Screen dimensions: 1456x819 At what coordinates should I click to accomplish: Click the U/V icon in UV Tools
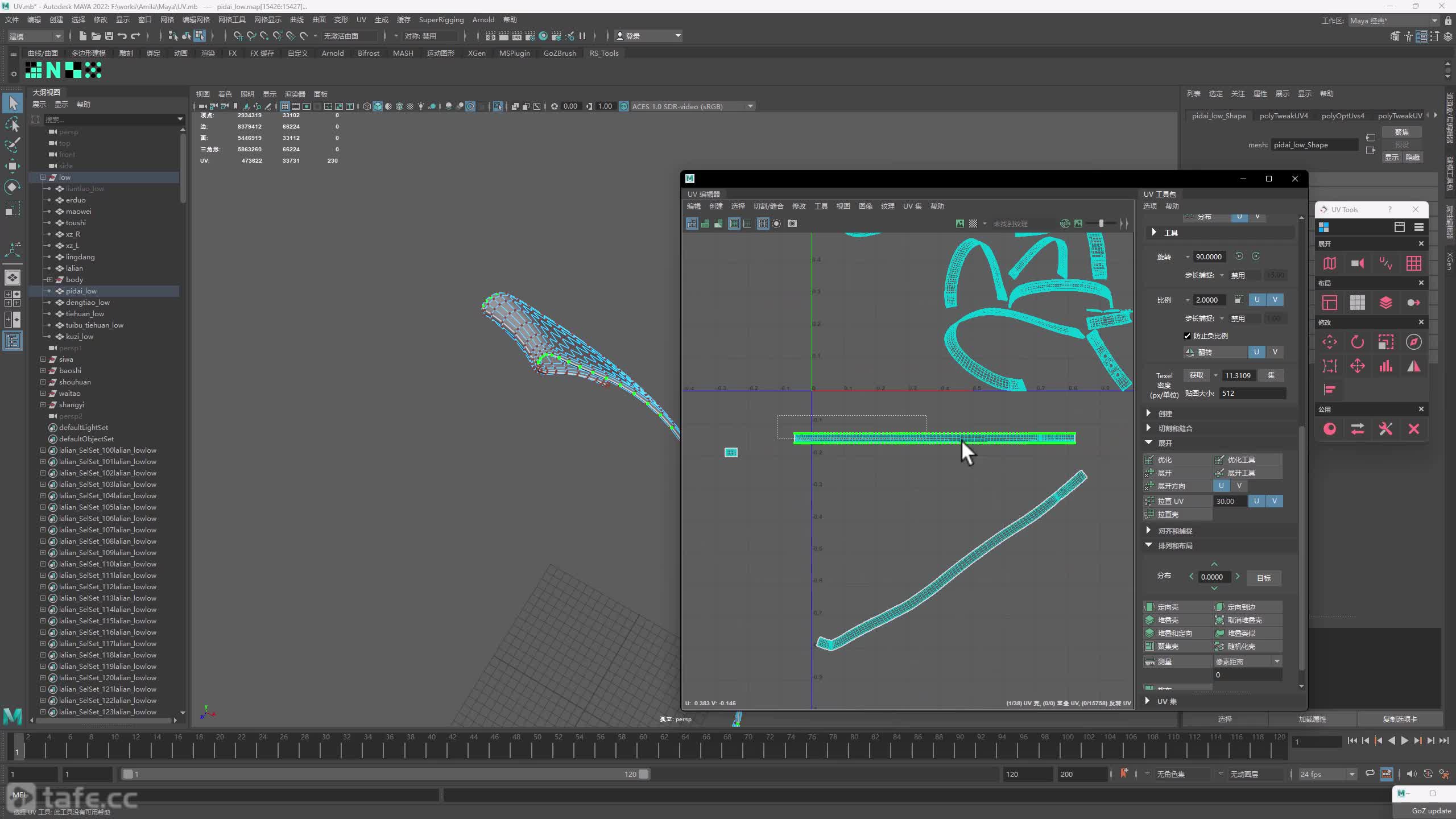click(1385, 263)
